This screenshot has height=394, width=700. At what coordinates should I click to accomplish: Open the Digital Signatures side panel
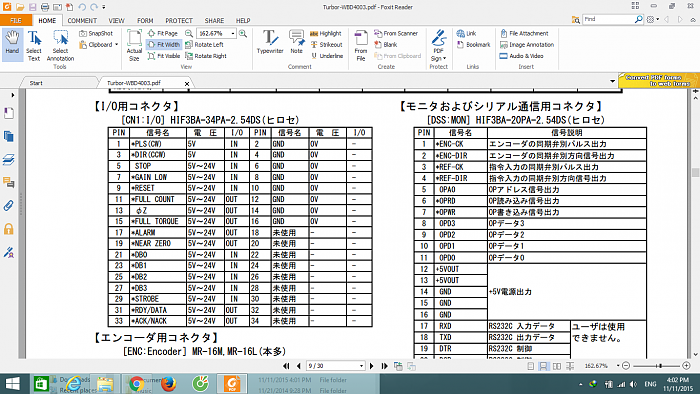point(8,253)
